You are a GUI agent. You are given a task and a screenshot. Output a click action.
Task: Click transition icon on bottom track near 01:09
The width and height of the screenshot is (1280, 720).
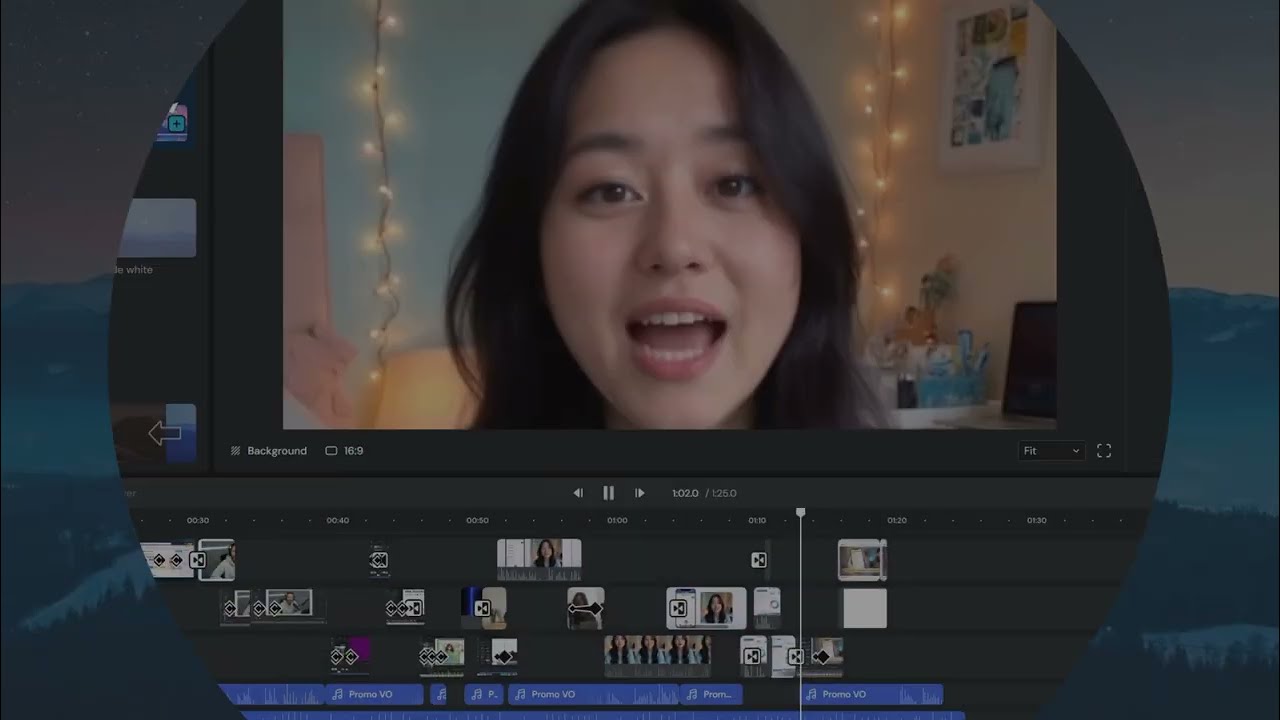[752, 657]
